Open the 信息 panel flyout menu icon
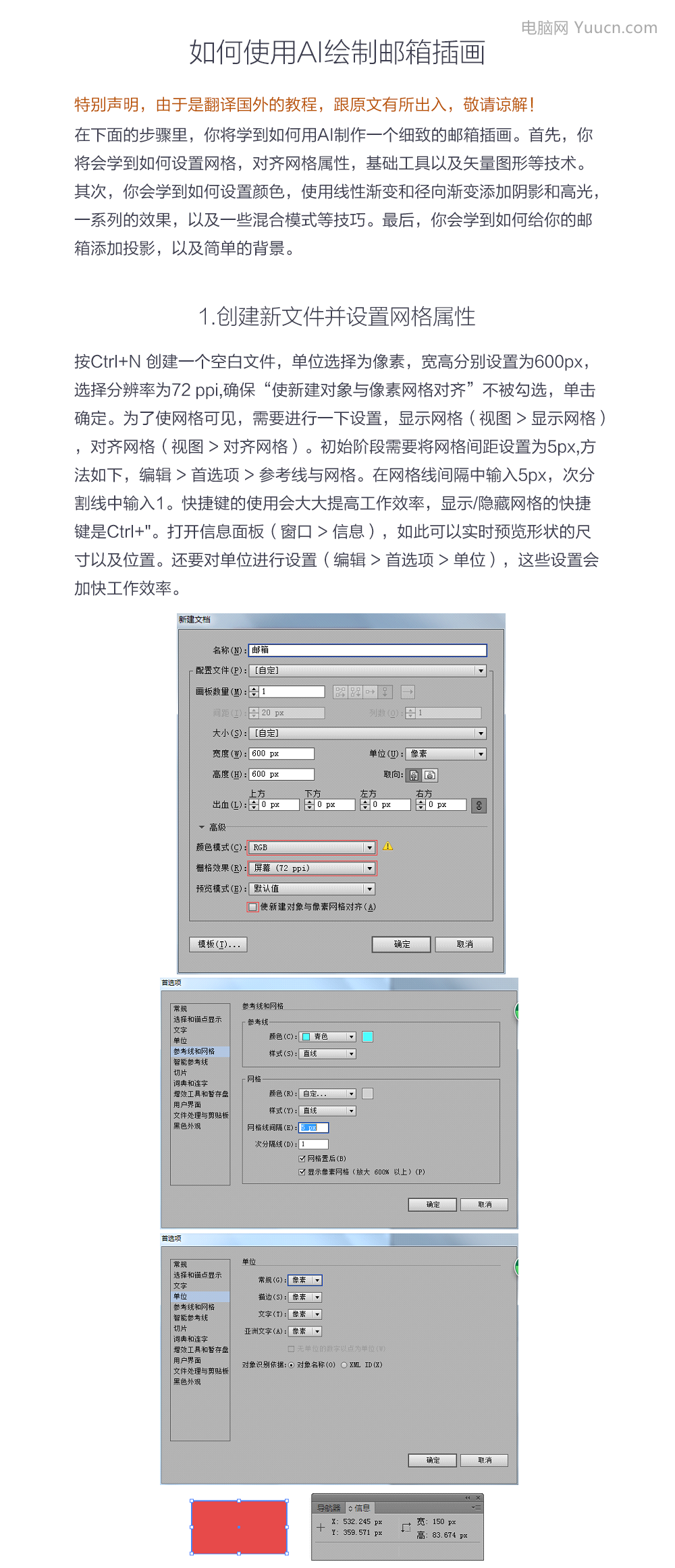This screenshot has width=675, height=1568. (x=477, y=1507)
